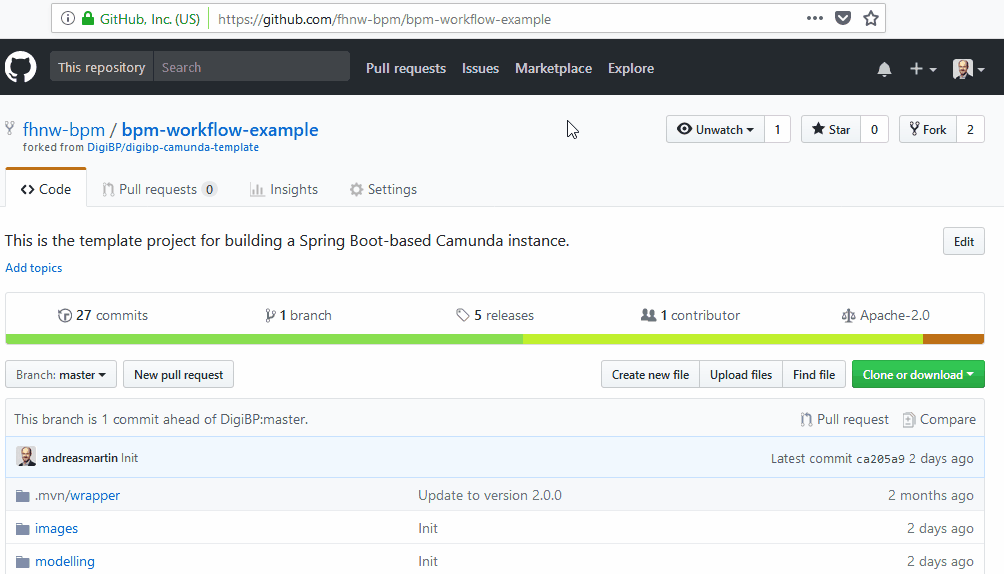Open the Settings tab
Image resolution: width=1004 pixels, height=574 pixels.
pyautogui.click(x=383, y=189)
